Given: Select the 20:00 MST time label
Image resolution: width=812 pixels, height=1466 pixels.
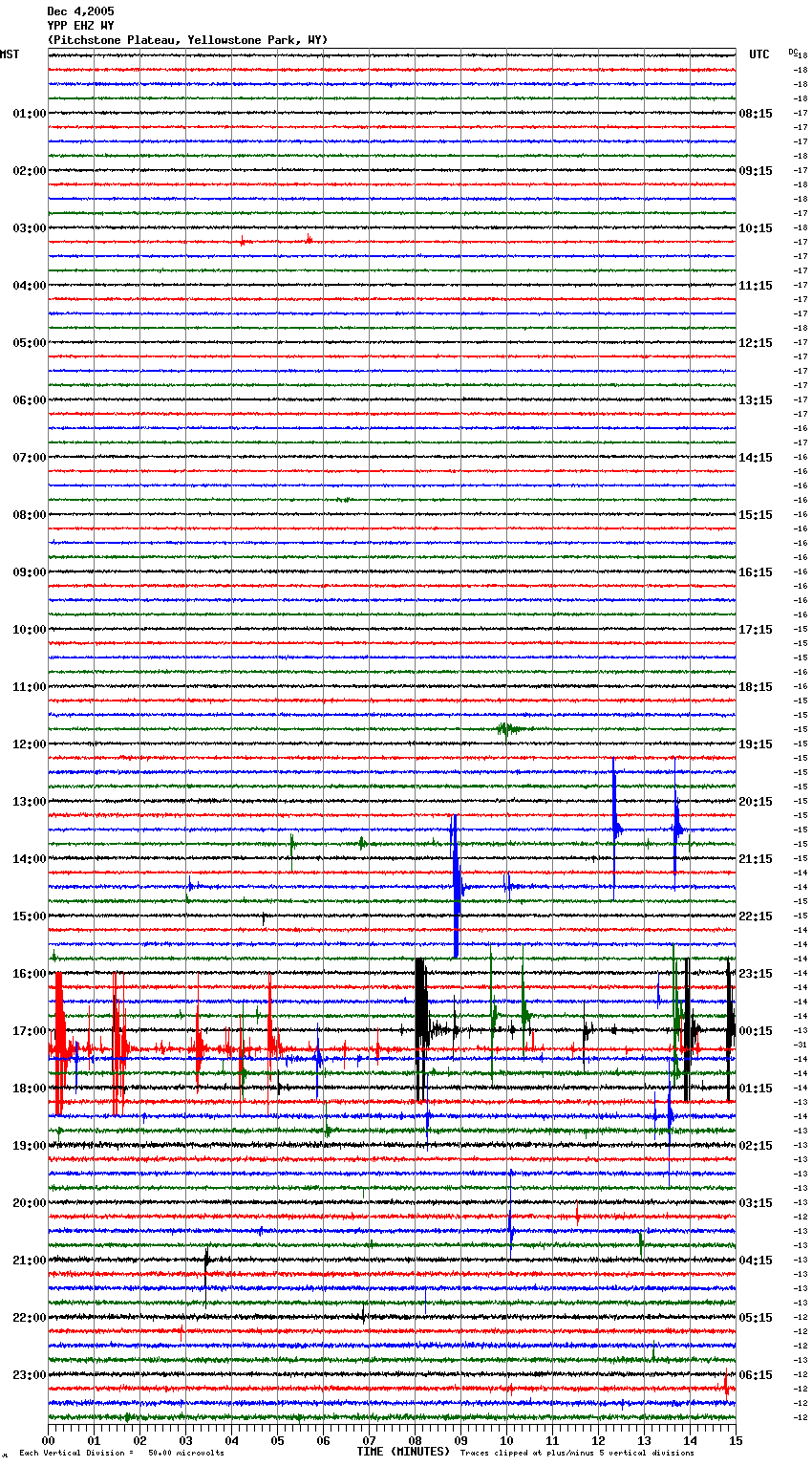Looking at the screenshot, I should point(30,1203).
